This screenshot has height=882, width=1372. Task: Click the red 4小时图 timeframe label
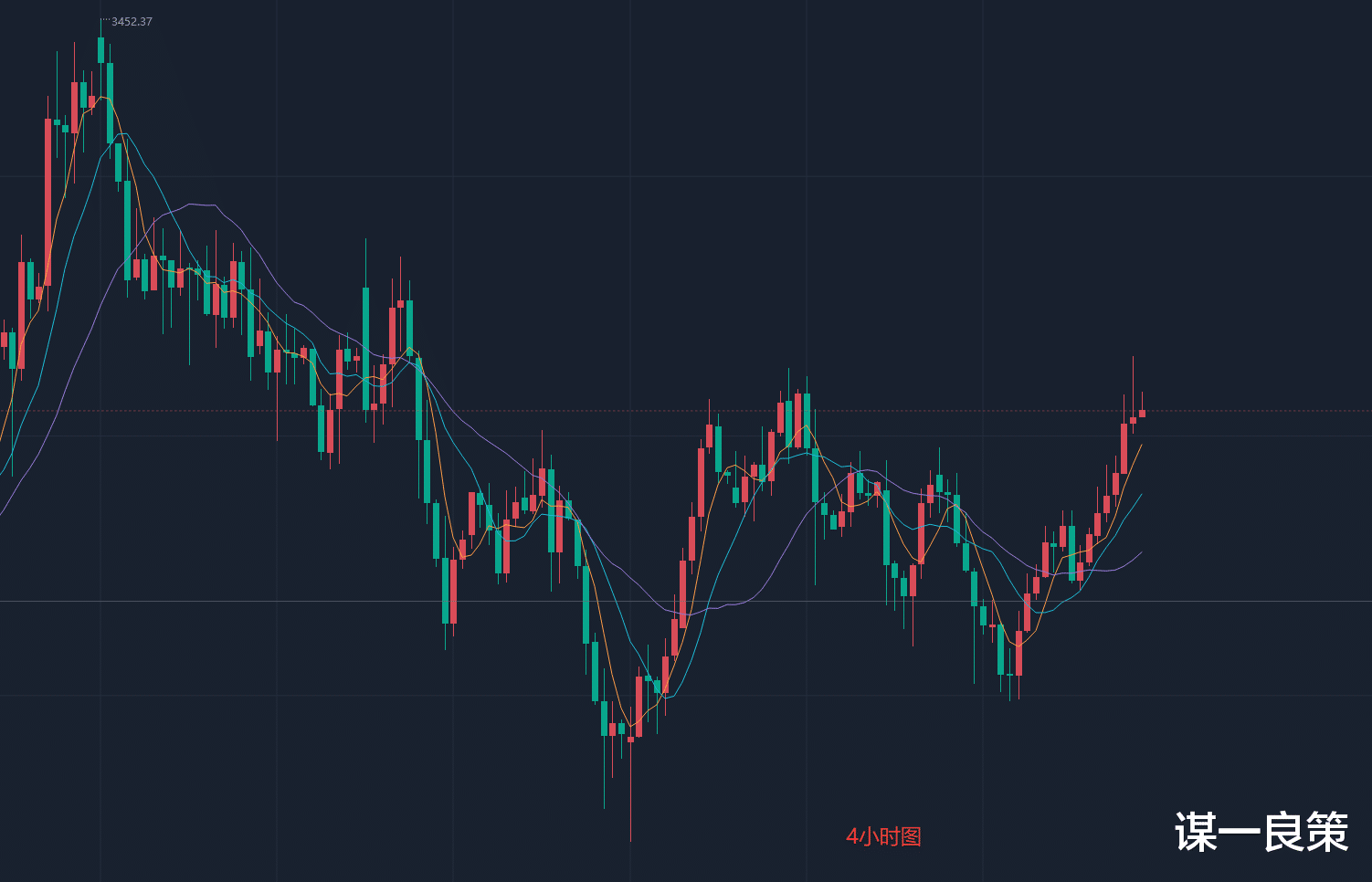tap(883, 836)
